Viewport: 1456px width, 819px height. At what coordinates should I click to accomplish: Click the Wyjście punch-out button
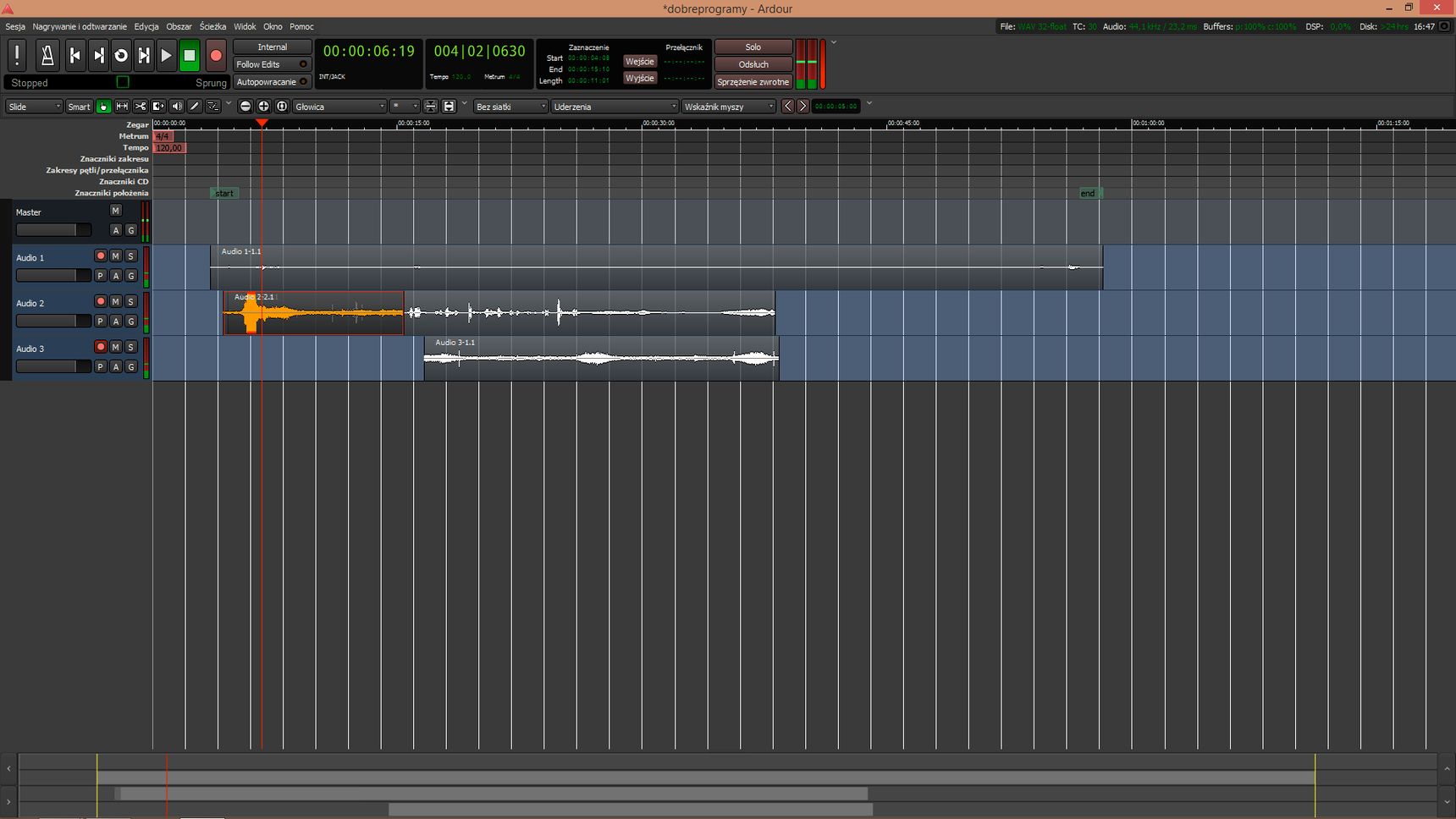click(x=640, y=78)
